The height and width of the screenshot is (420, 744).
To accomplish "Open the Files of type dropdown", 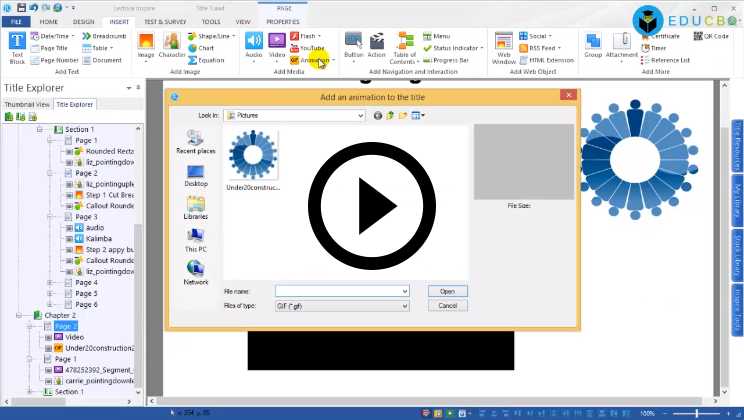I will pos(404,305).
